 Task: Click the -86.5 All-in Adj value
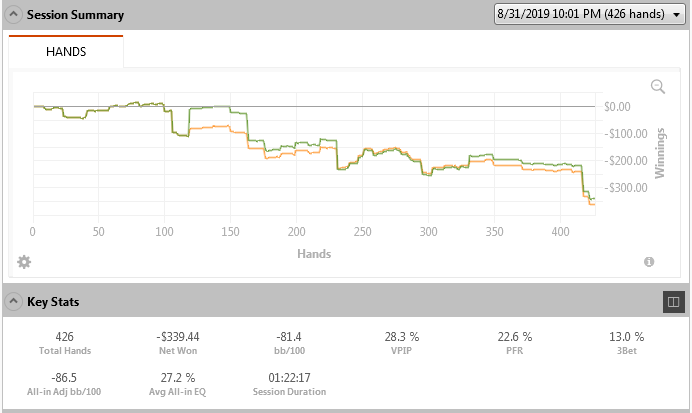(x=64, y=378)
